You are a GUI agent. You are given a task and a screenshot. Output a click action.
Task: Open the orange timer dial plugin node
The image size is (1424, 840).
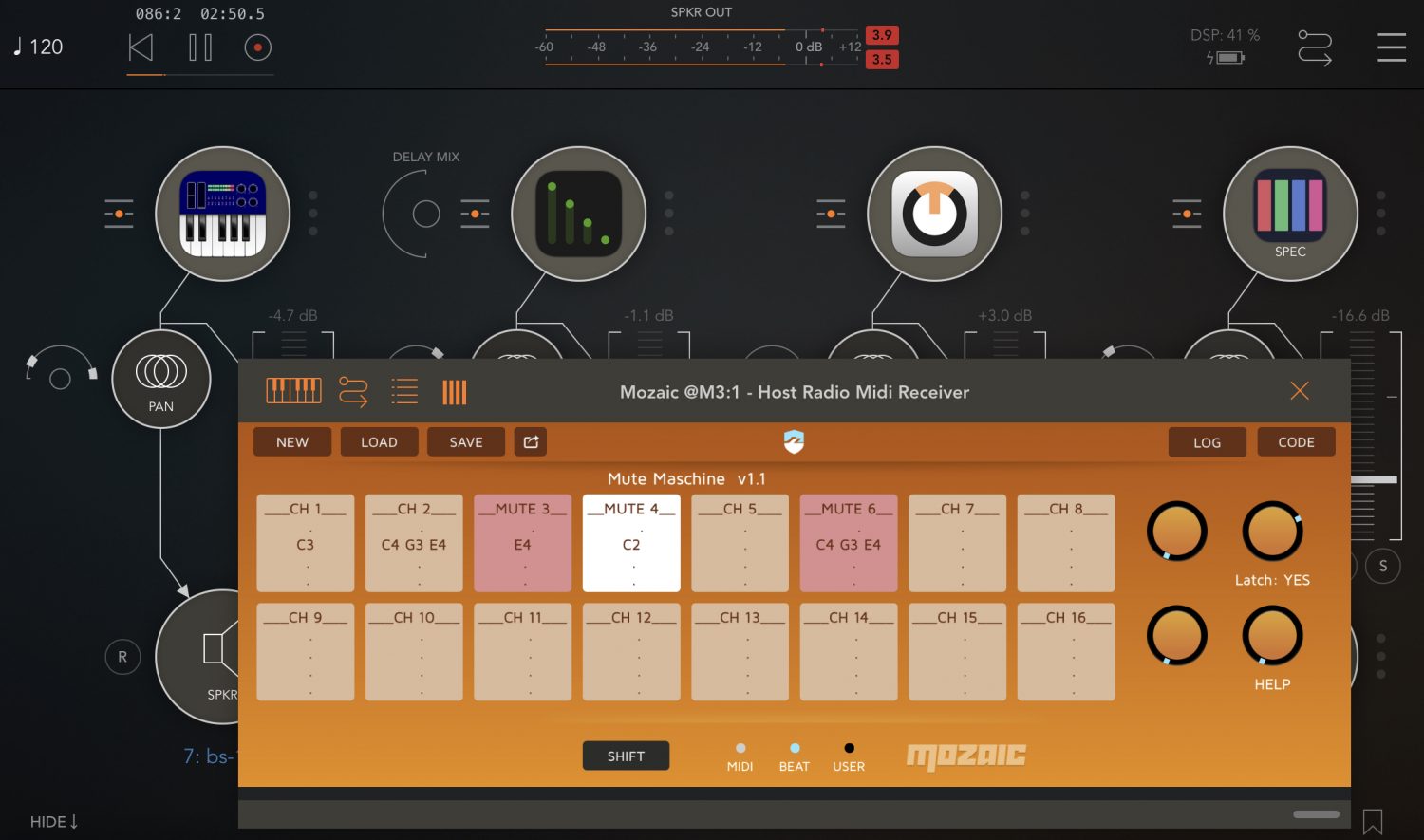pyautogui.click(x=934, y=214)
